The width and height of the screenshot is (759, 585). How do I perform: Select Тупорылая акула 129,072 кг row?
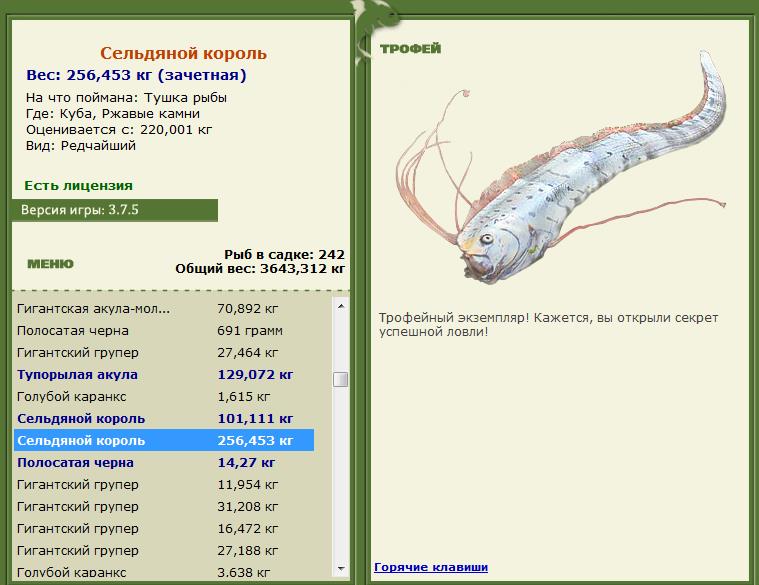click(x=164, y=375)
